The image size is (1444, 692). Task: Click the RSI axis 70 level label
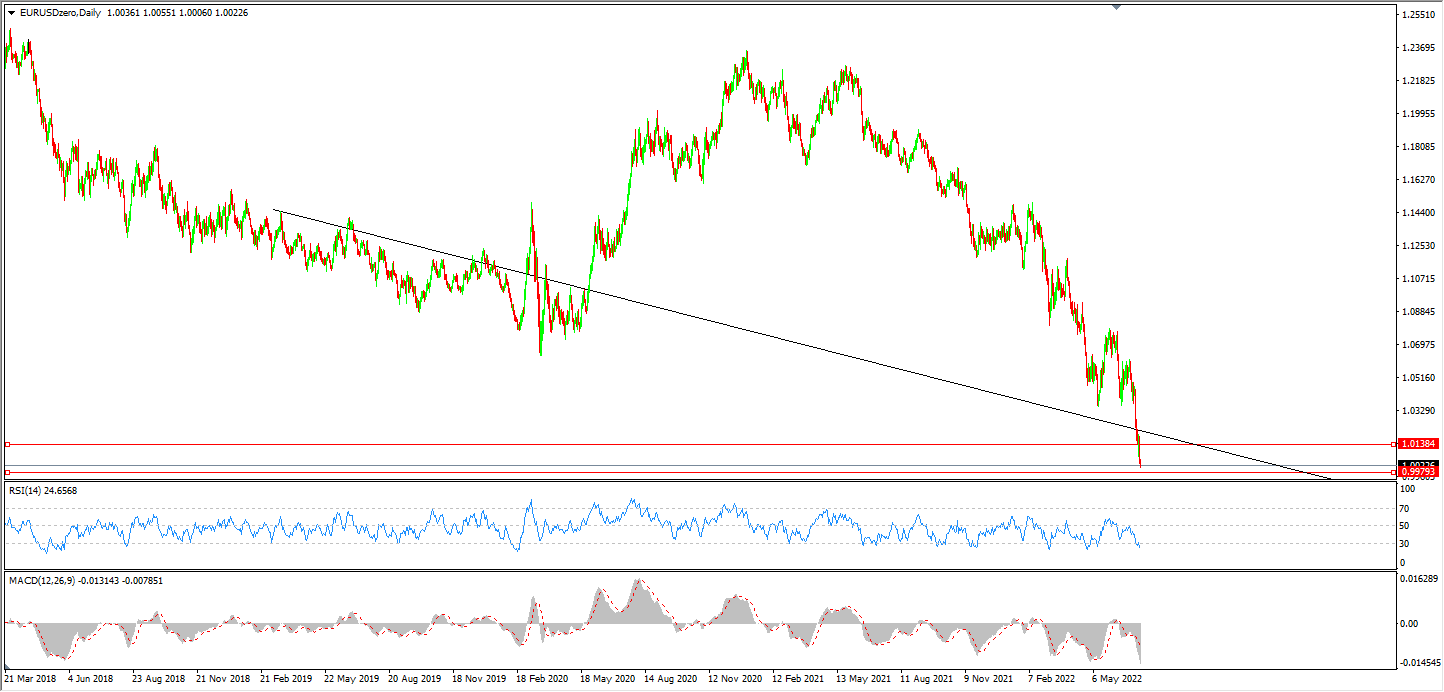click(1405, 508)
